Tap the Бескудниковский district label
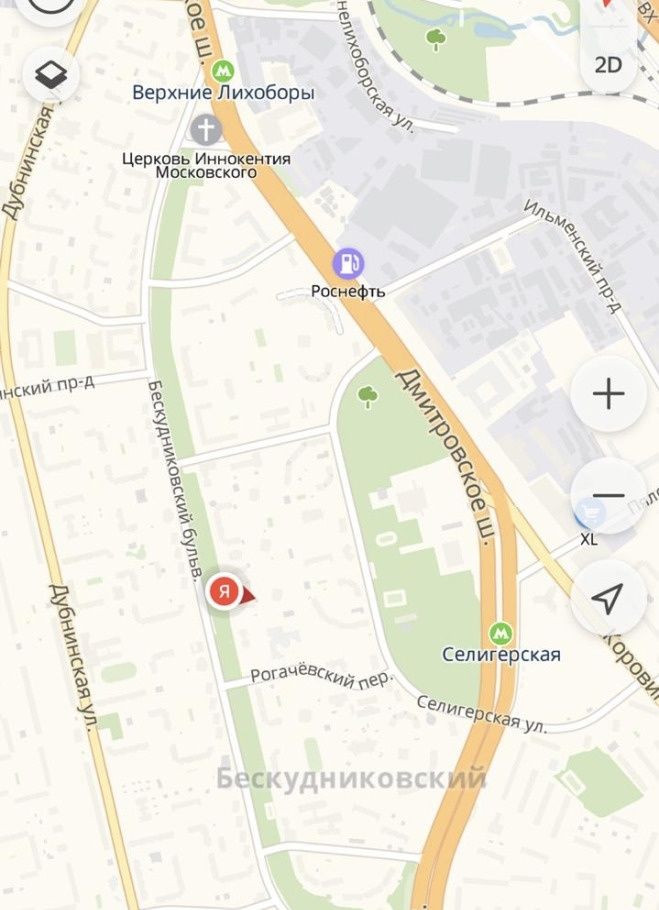 (x=352, y=778)
